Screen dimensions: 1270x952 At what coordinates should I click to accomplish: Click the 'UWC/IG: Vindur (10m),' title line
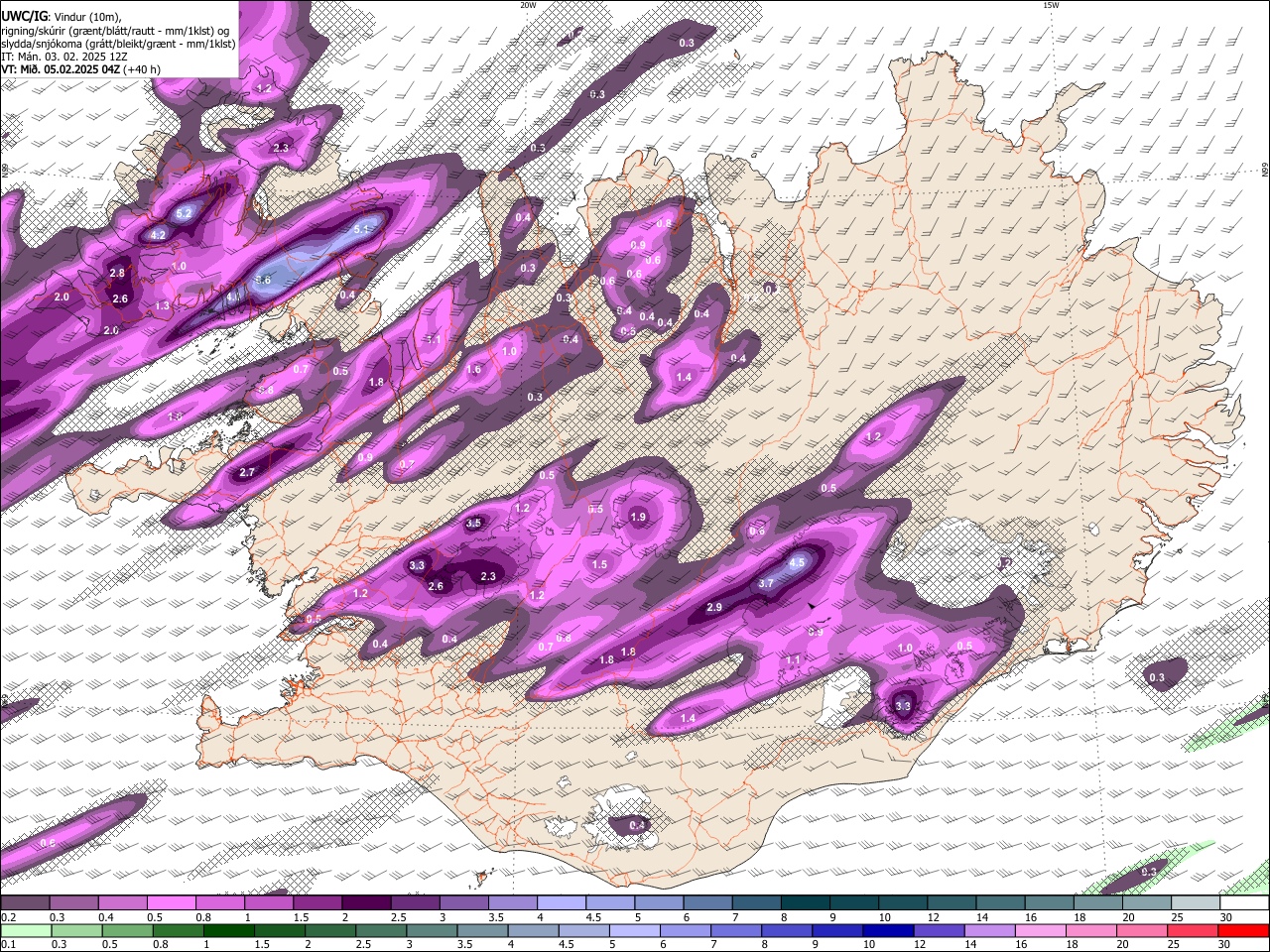[62, 16]
